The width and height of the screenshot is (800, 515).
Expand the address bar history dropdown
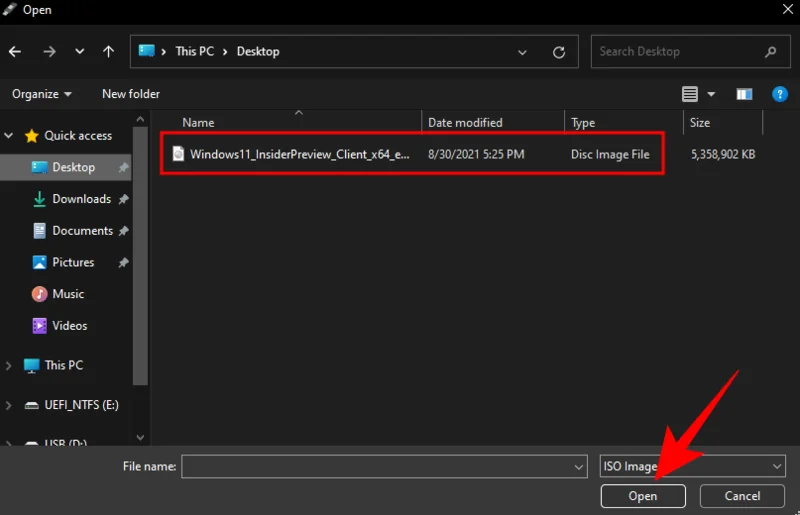pos(522,52)
